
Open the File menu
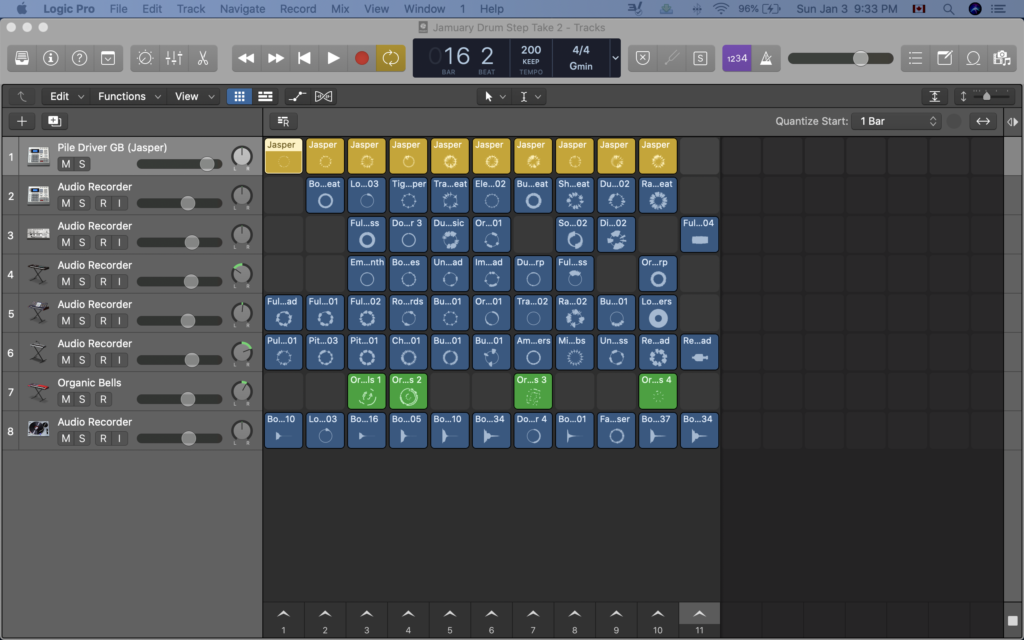pyautogui.click(x=118, y=8)
